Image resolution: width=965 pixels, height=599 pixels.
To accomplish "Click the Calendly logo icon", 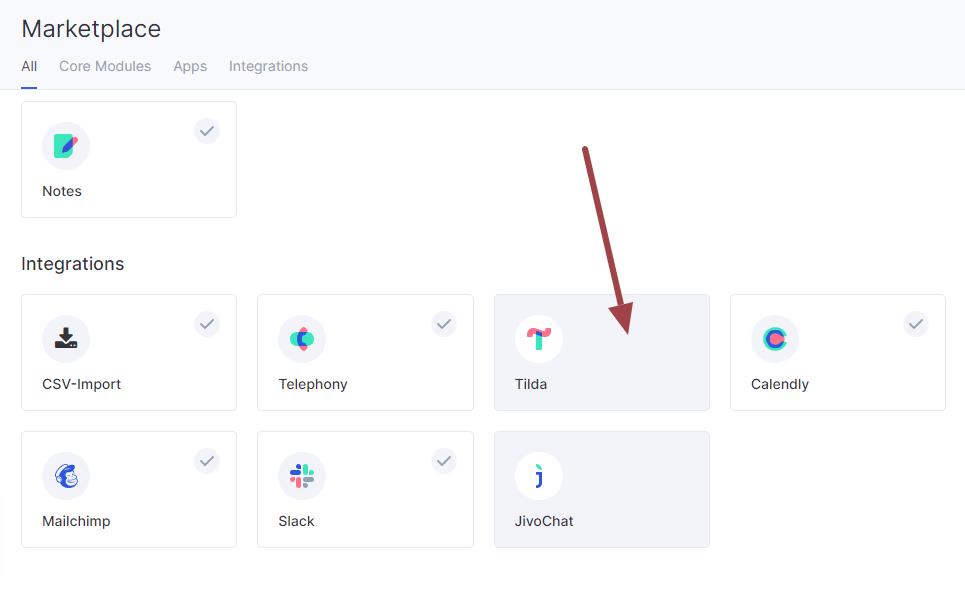I will tap(775, 339).
